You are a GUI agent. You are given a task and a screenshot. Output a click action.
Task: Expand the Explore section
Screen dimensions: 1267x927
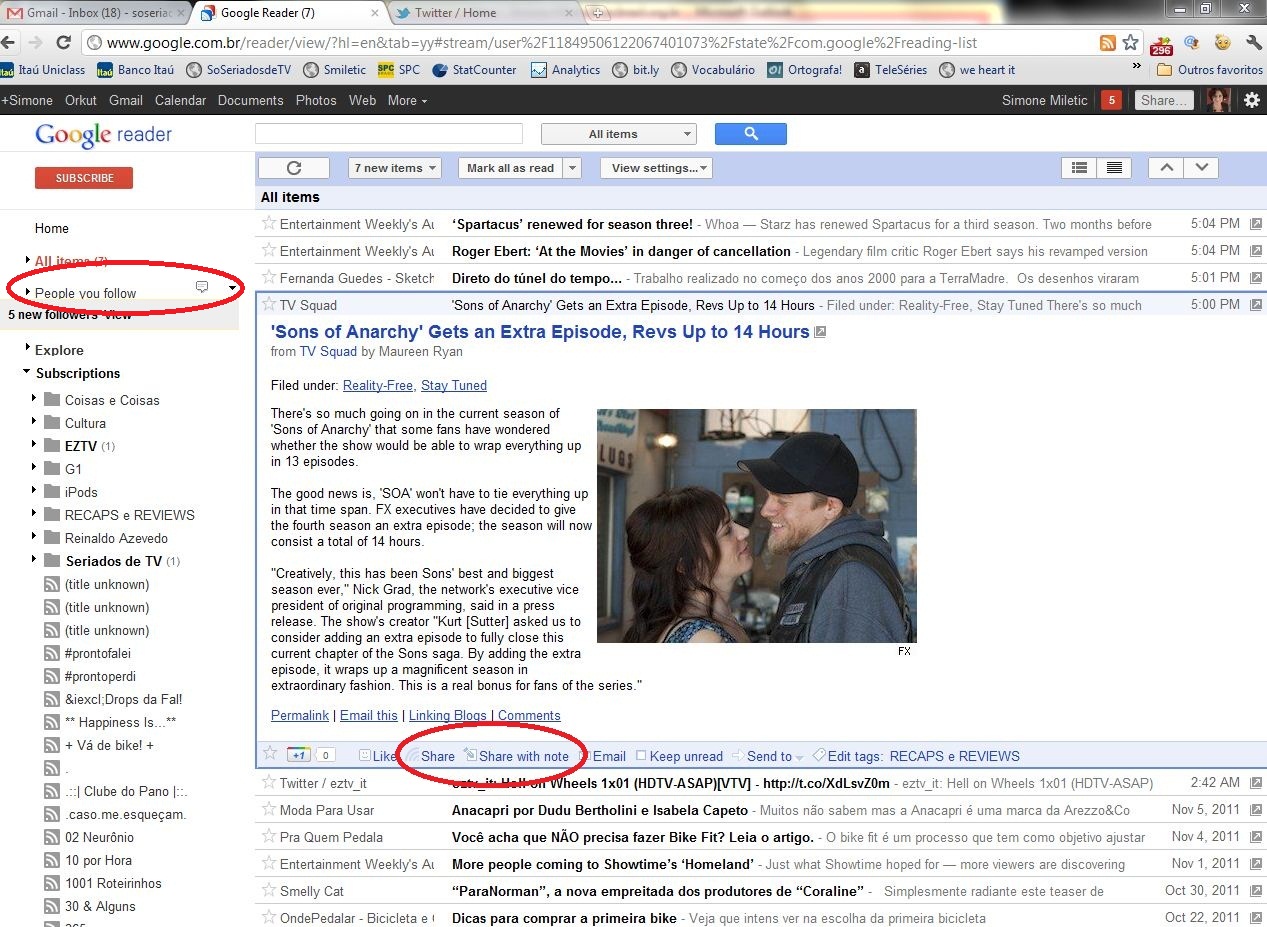pos(26,348)
